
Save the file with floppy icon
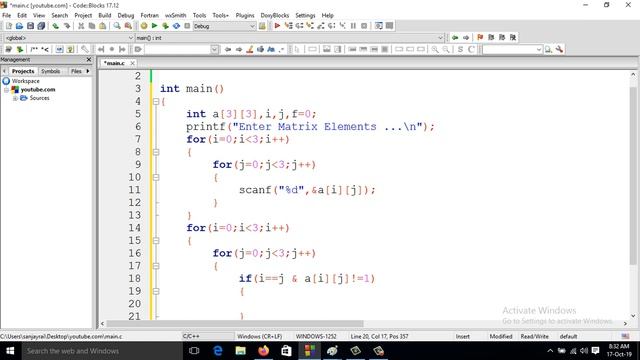tap(30, 26)
